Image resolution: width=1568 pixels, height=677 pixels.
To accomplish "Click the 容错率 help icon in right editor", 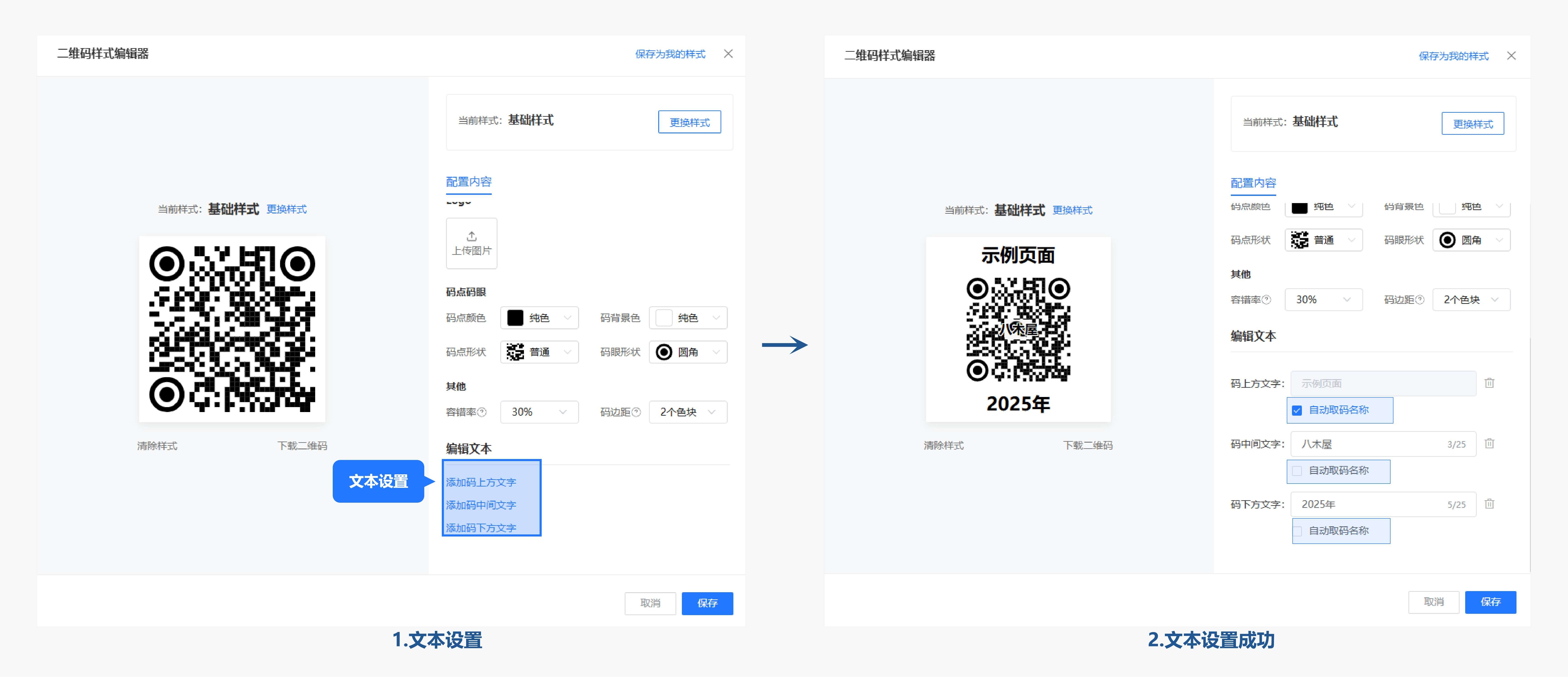I will pyautogui.click(x=1267, y=300).
